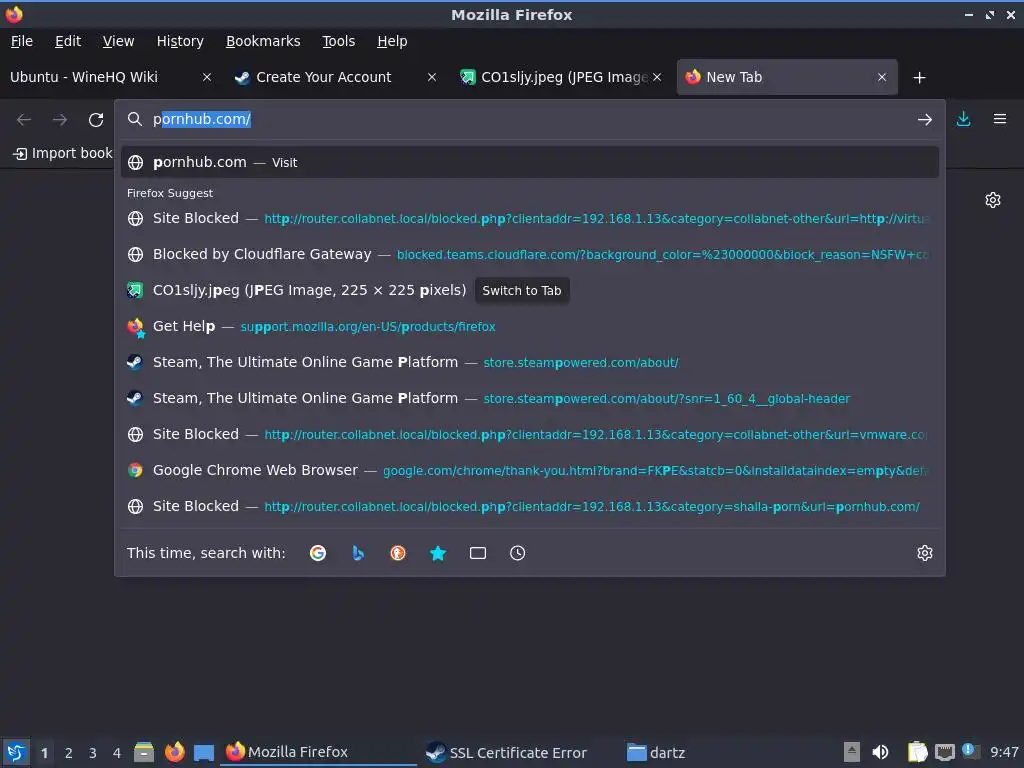Select Google Chrome Web Browser suggestion
The height and width of the screenshot is (768, 1024).
[530, 470]
